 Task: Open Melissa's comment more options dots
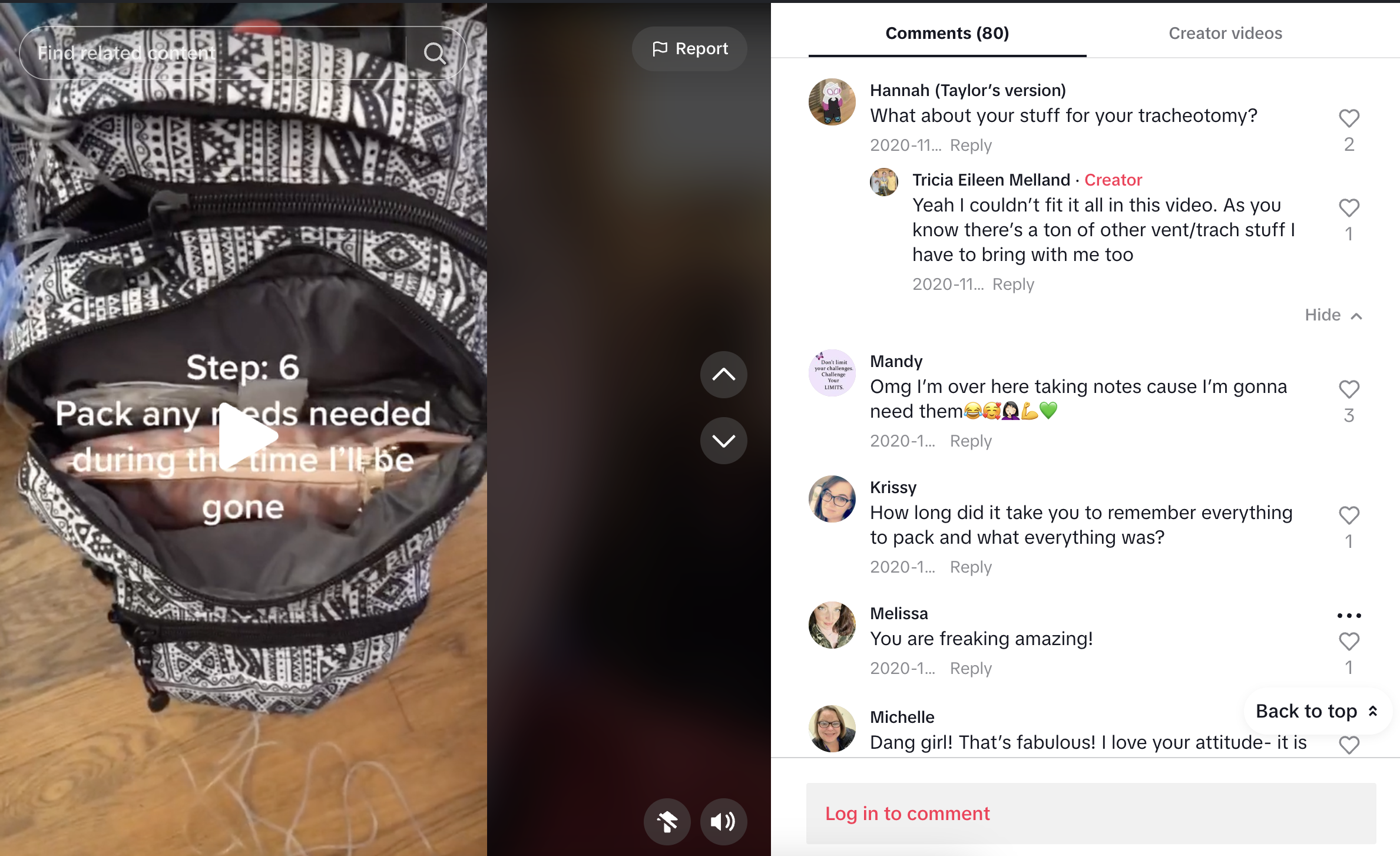pos(1349,616)
